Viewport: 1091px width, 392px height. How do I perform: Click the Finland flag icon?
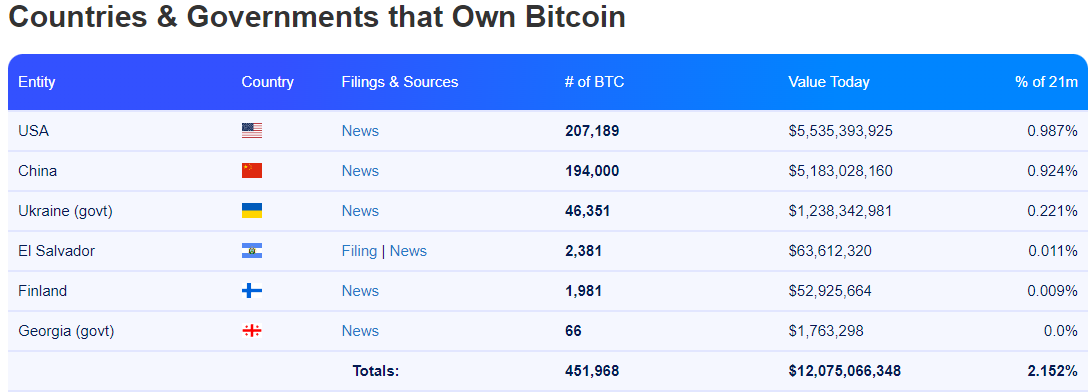click(252, 291)
